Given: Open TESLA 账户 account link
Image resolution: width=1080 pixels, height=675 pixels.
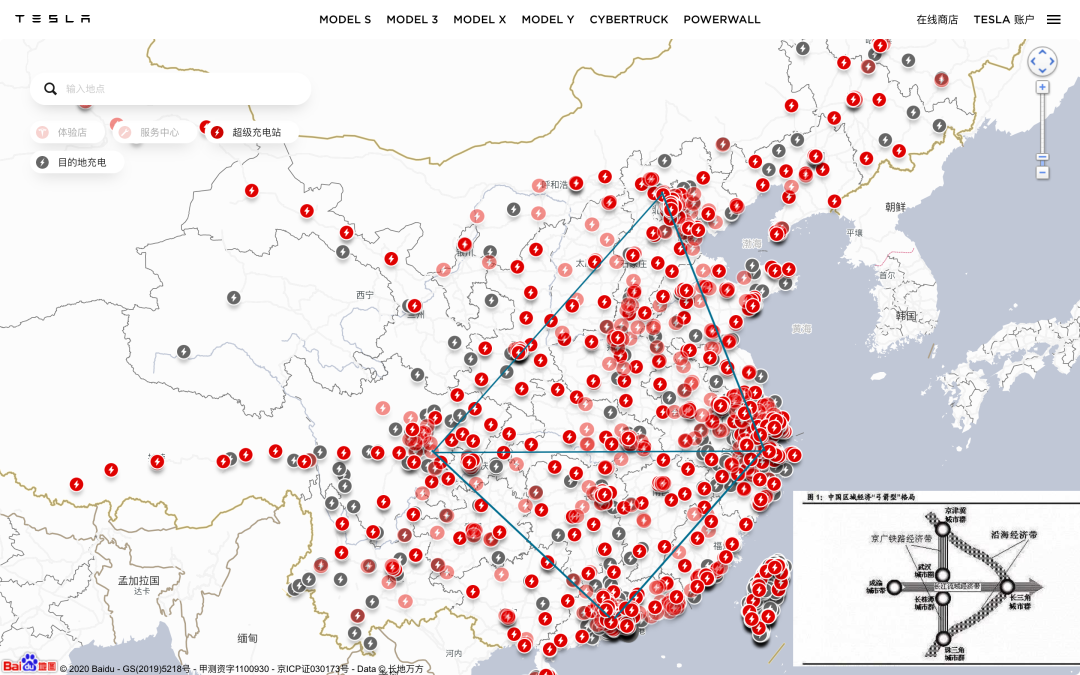Looking at the screenshot, I should tap(1004, 19).
